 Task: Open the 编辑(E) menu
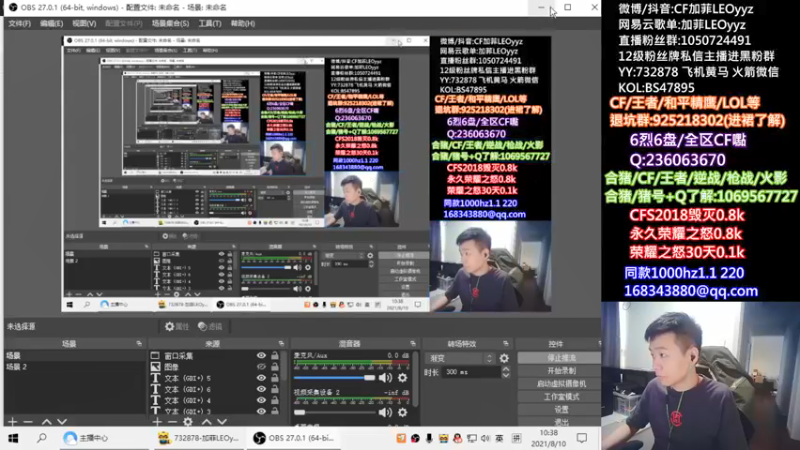tap(52, 23)
